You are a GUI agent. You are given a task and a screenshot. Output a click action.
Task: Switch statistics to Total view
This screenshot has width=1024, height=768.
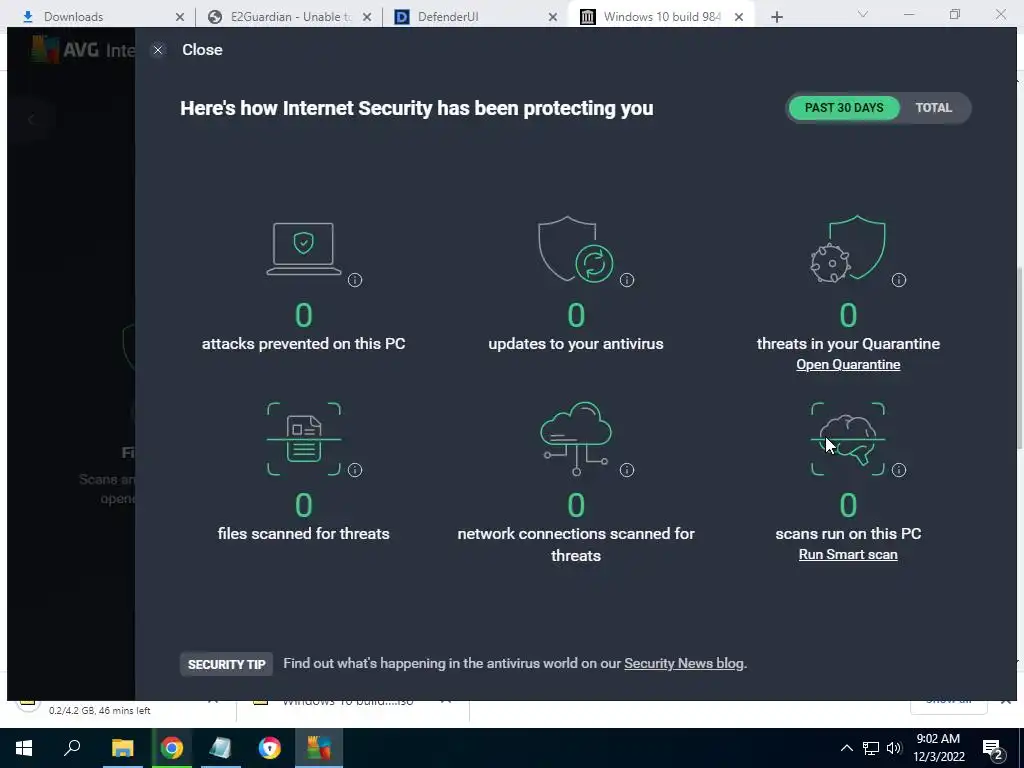[933, 108]
